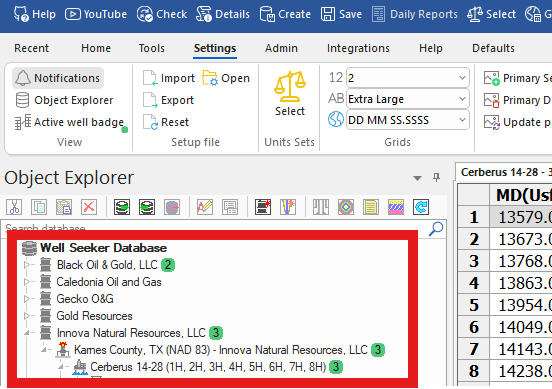Switch to the Recent ribbon tab
This screenshot has height=389, width=552.
(31, 48)
